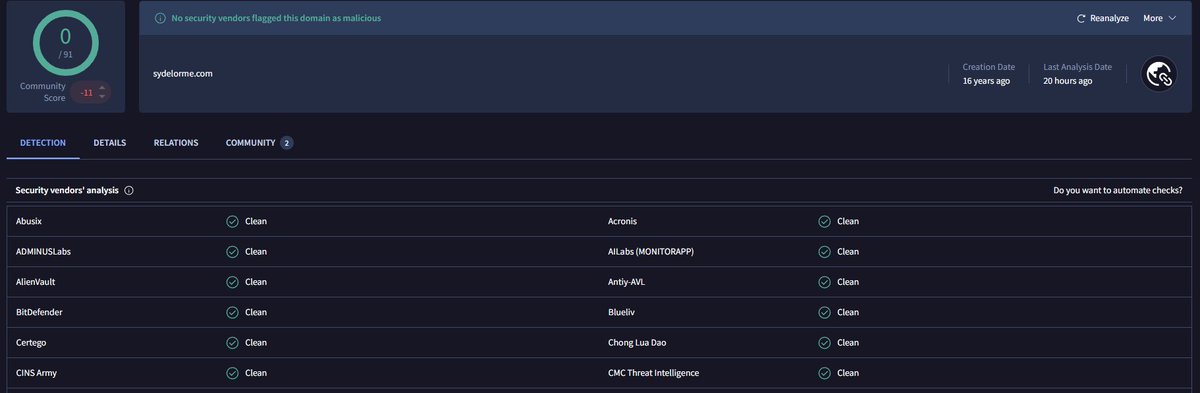
Task: Click the Chong Lua Dao vendor name
Action: tap(637, 342)
